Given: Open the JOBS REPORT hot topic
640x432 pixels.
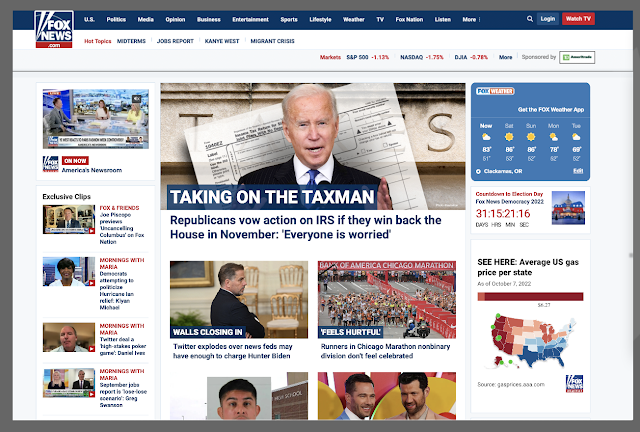Looking at the screenshot, I should [175, 41].
